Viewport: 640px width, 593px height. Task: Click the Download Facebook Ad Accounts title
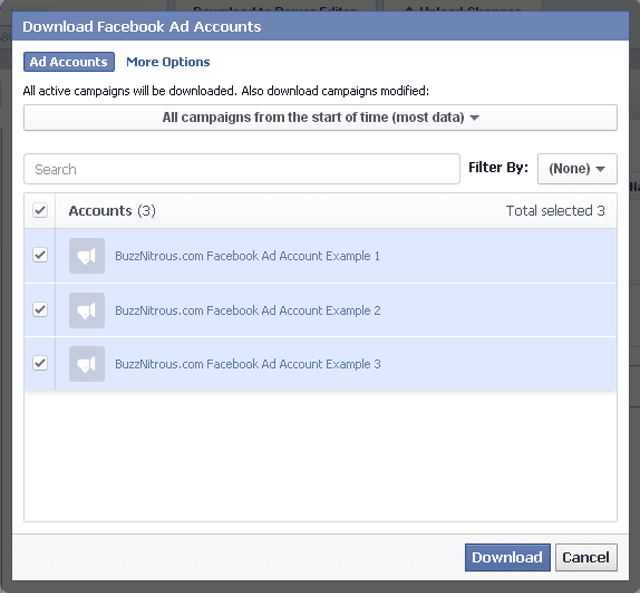pos(142,27)
